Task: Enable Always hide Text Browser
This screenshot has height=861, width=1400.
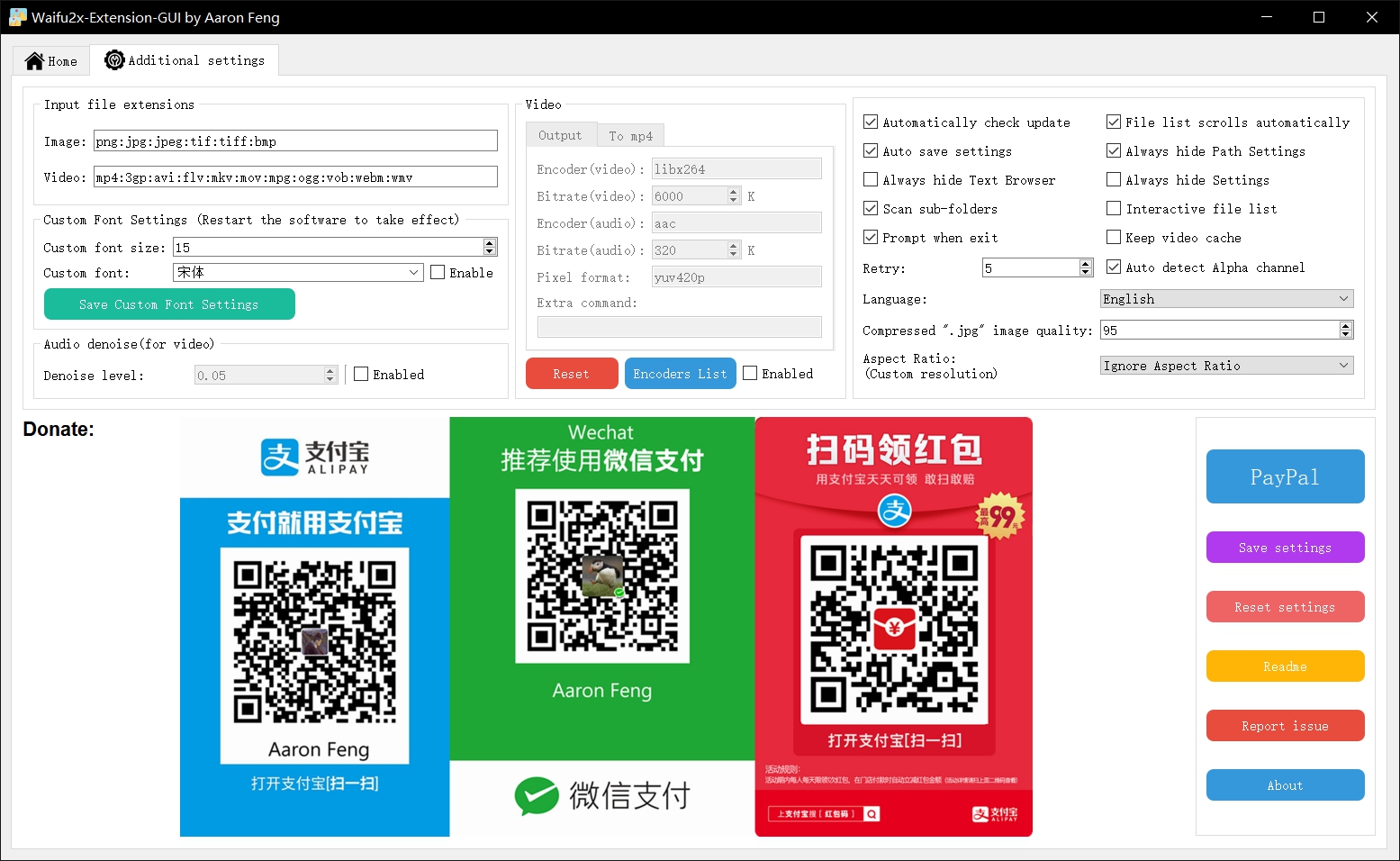Action: coord(871,179)
